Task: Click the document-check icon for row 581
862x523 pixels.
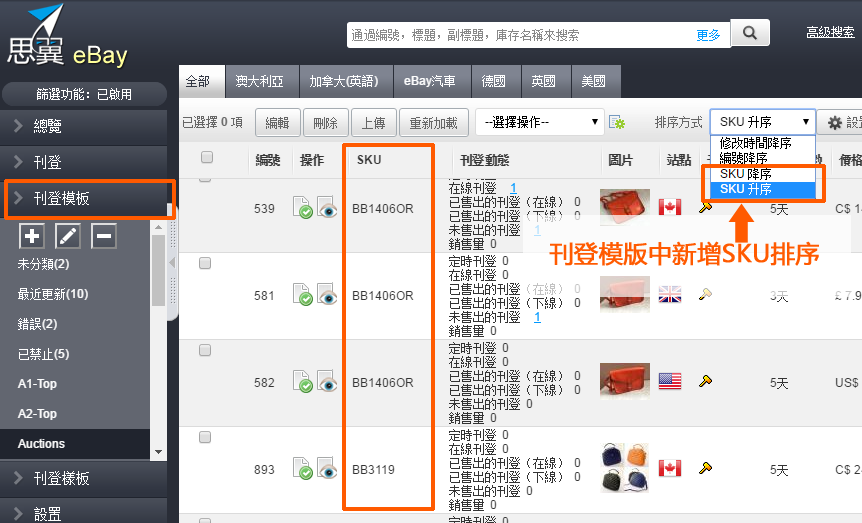Action: pos(302,294)
